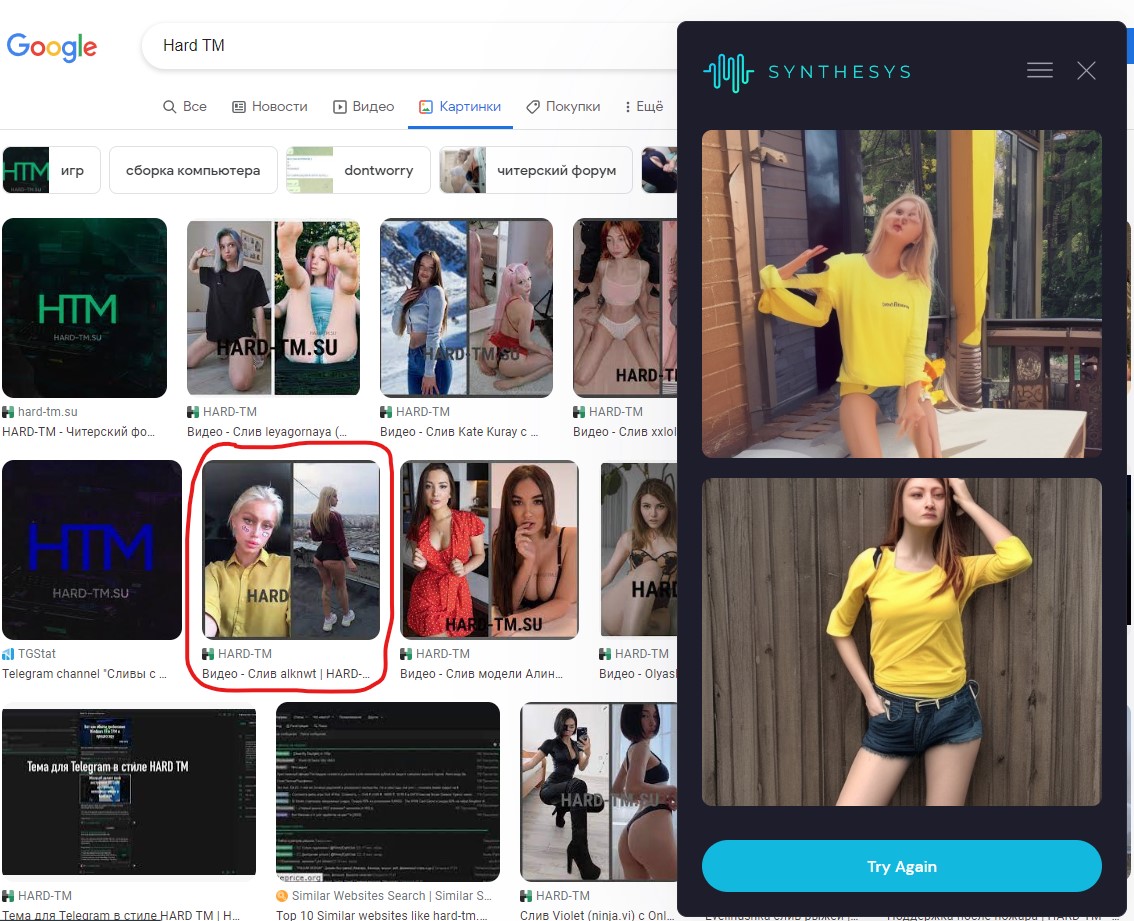Open the blue HTM logo thumbnail
1134x921 pixels.
pyautogui.click(x=92, y=550)
